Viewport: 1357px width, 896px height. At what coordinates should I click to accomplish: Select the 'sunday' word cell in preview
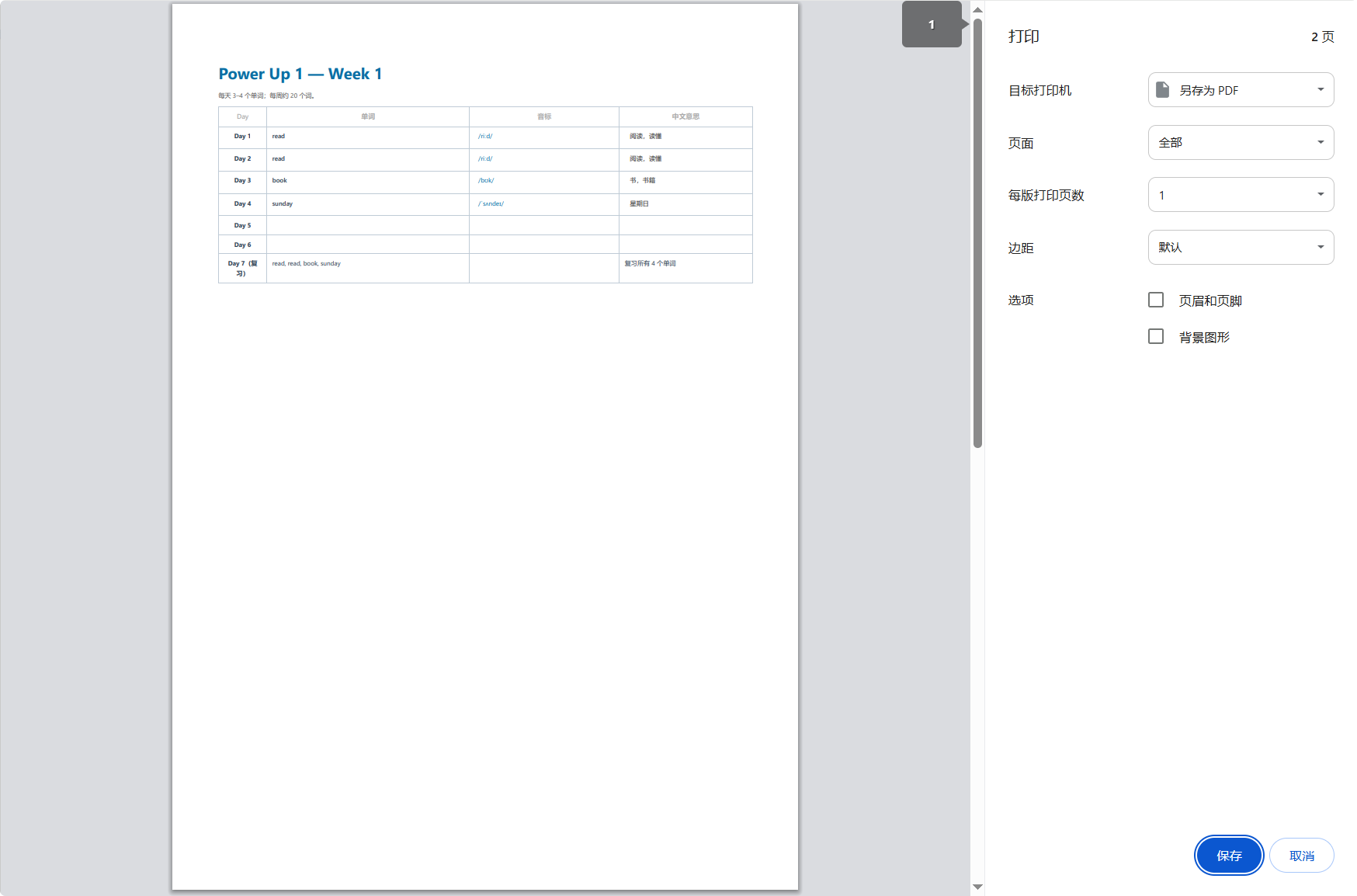(x=283, y=204)
